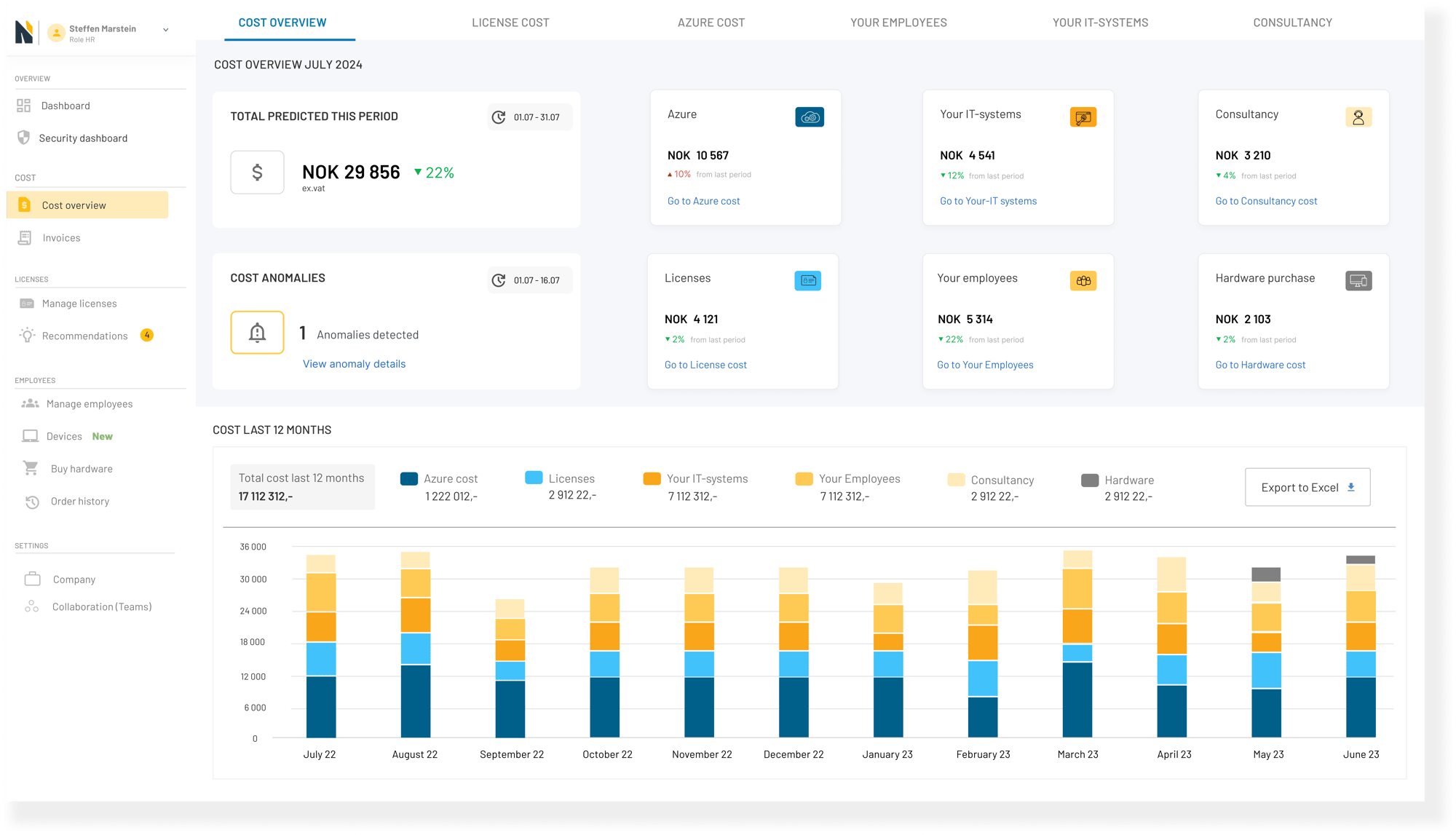The image size is (1456, 835).
Task: Click the March 23 chart bar
Action: (1077, 655)
